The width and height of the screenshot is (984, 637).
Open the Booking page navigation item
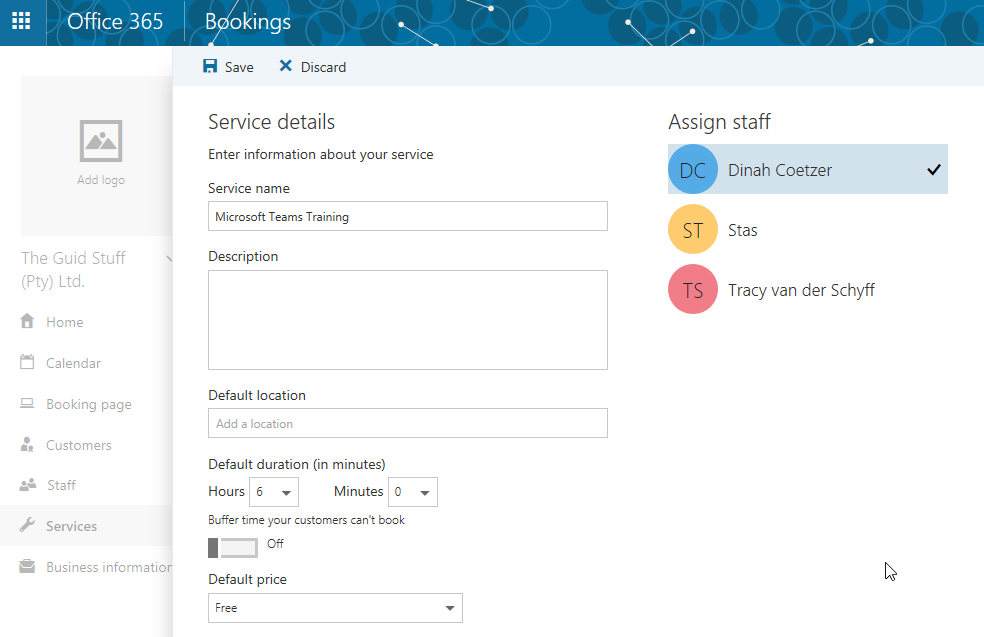88,404
